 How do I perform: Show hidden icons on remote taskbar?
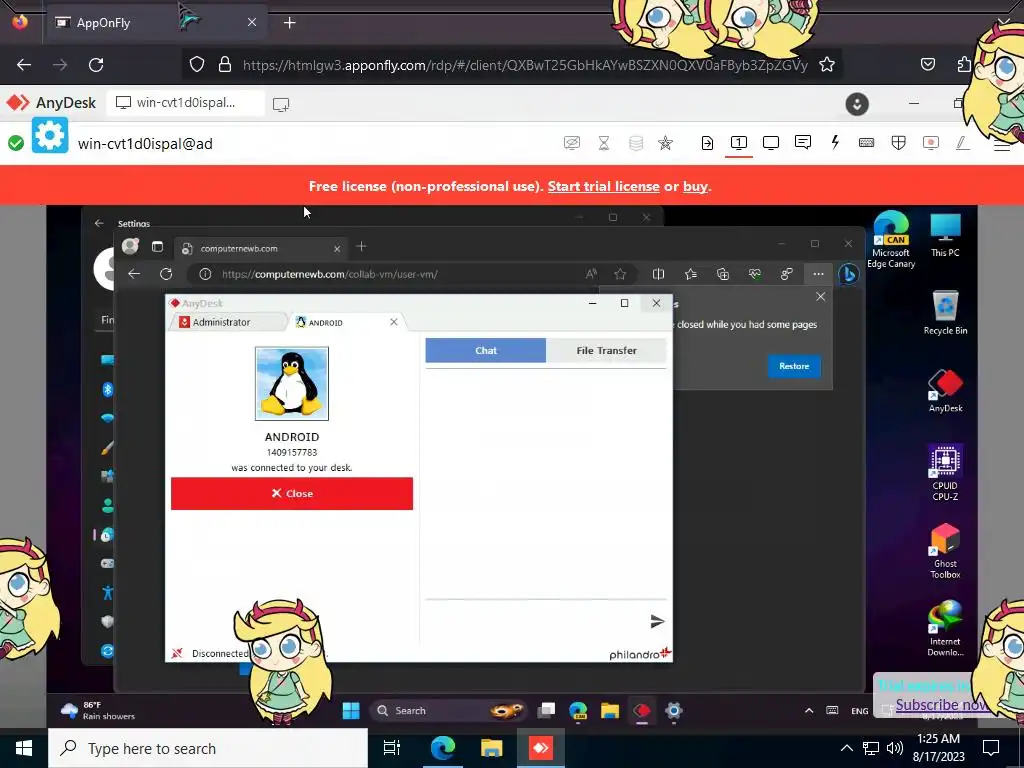tap(808, 711)
